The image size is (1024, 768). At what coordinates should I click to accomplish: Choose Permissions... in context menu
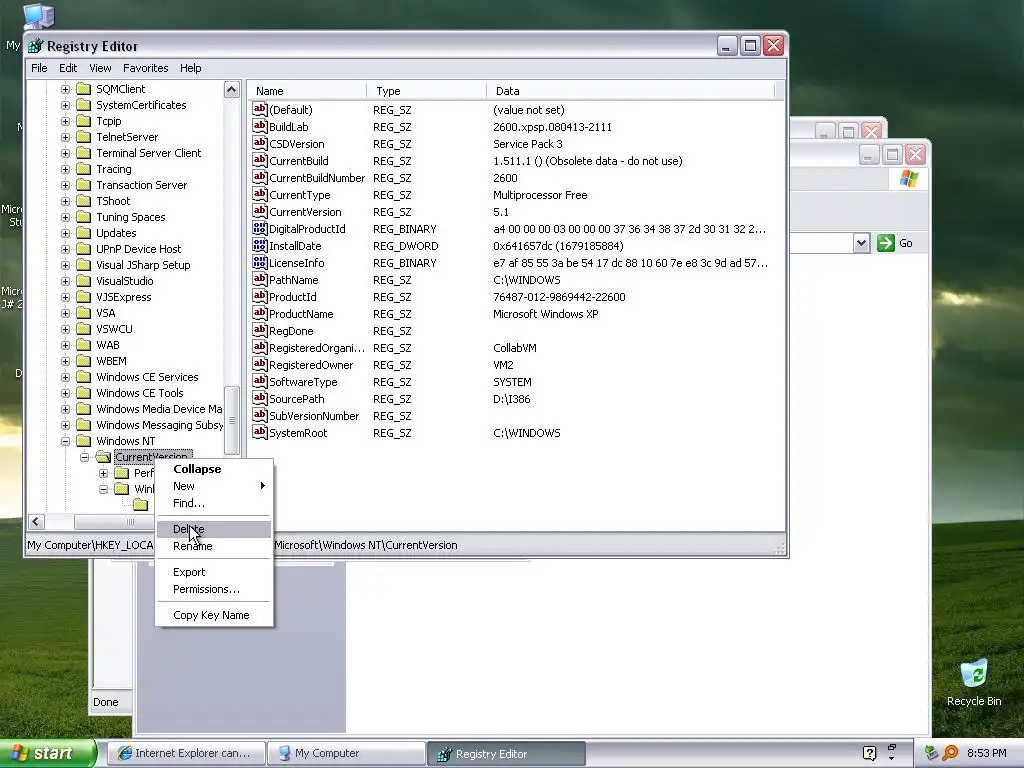[x=214, y=589]
